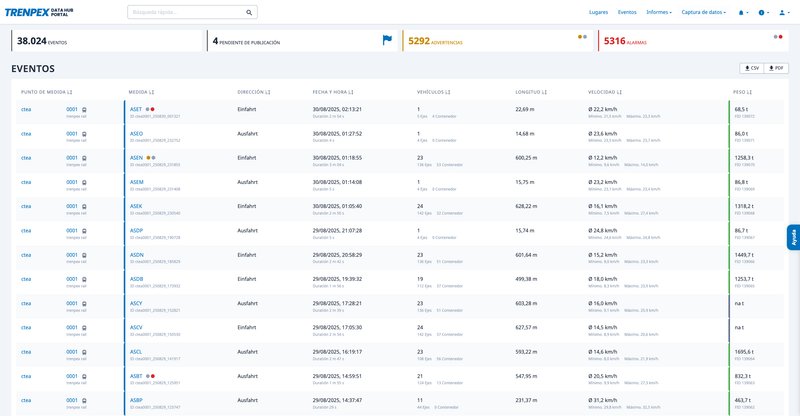Screen dimensions: 800x416
Task: Click train icon in ASDP row
Action: 84,231
